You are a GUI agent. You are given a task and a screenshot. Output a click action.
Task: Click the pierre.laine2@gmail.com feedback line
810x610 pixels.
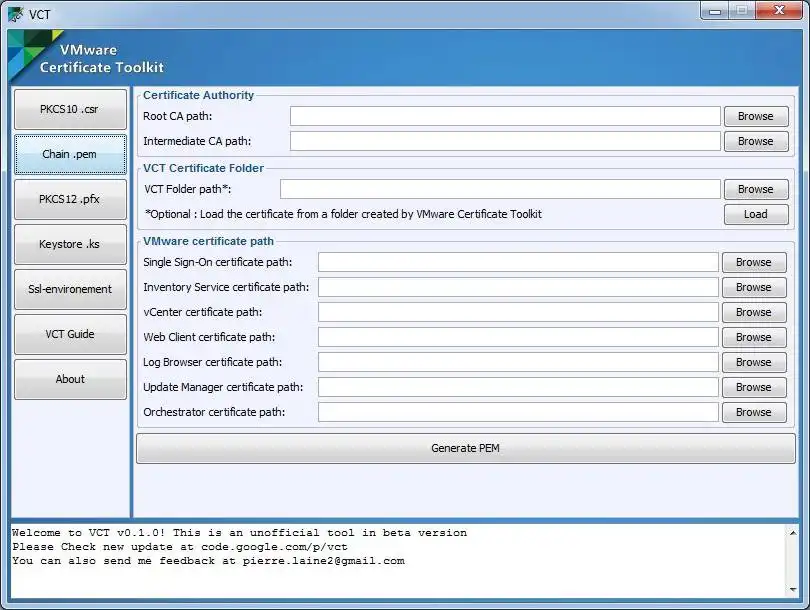(208, 560)
